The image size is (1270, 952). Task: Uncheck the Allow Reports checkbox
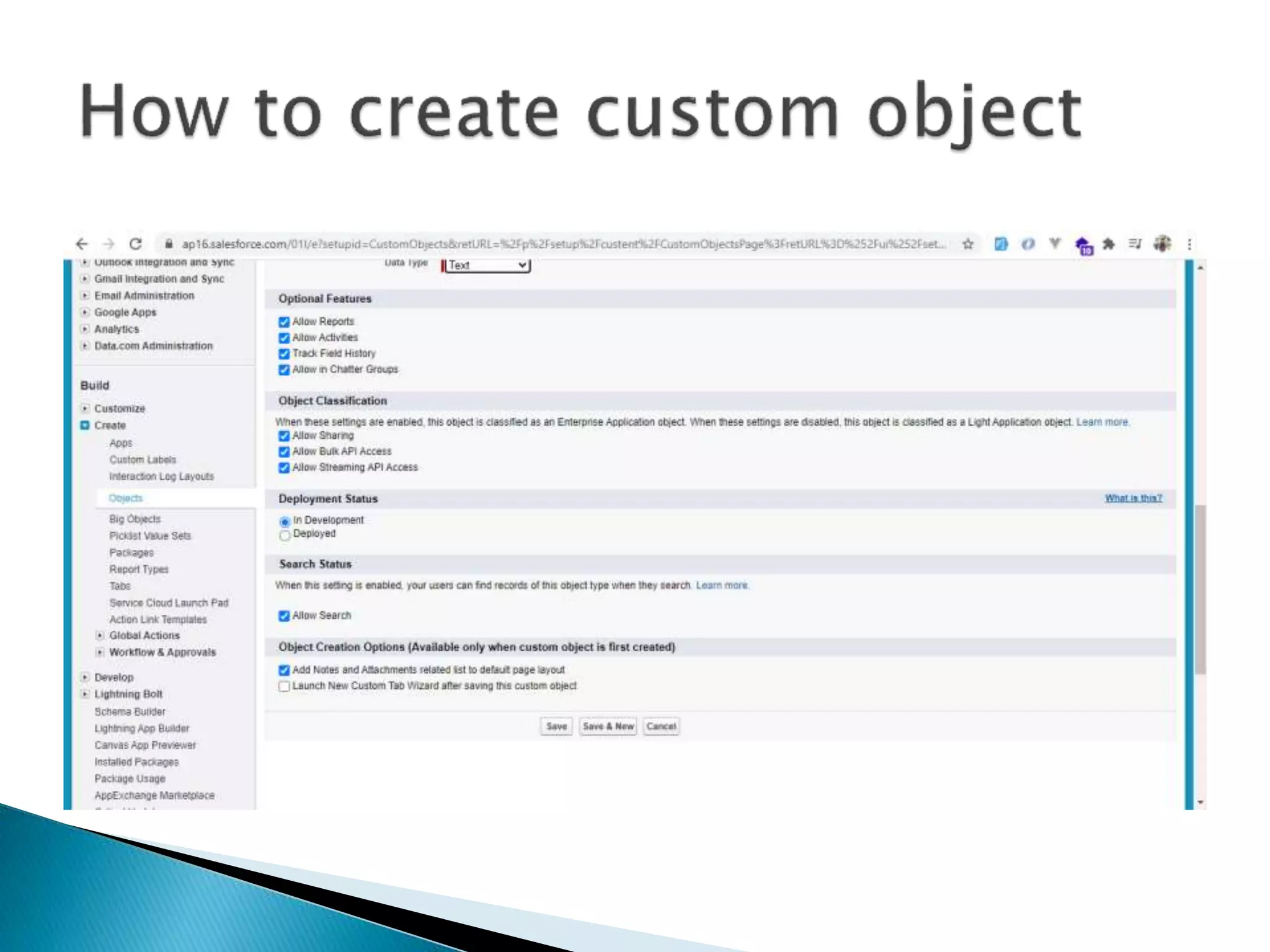(284, 322)
